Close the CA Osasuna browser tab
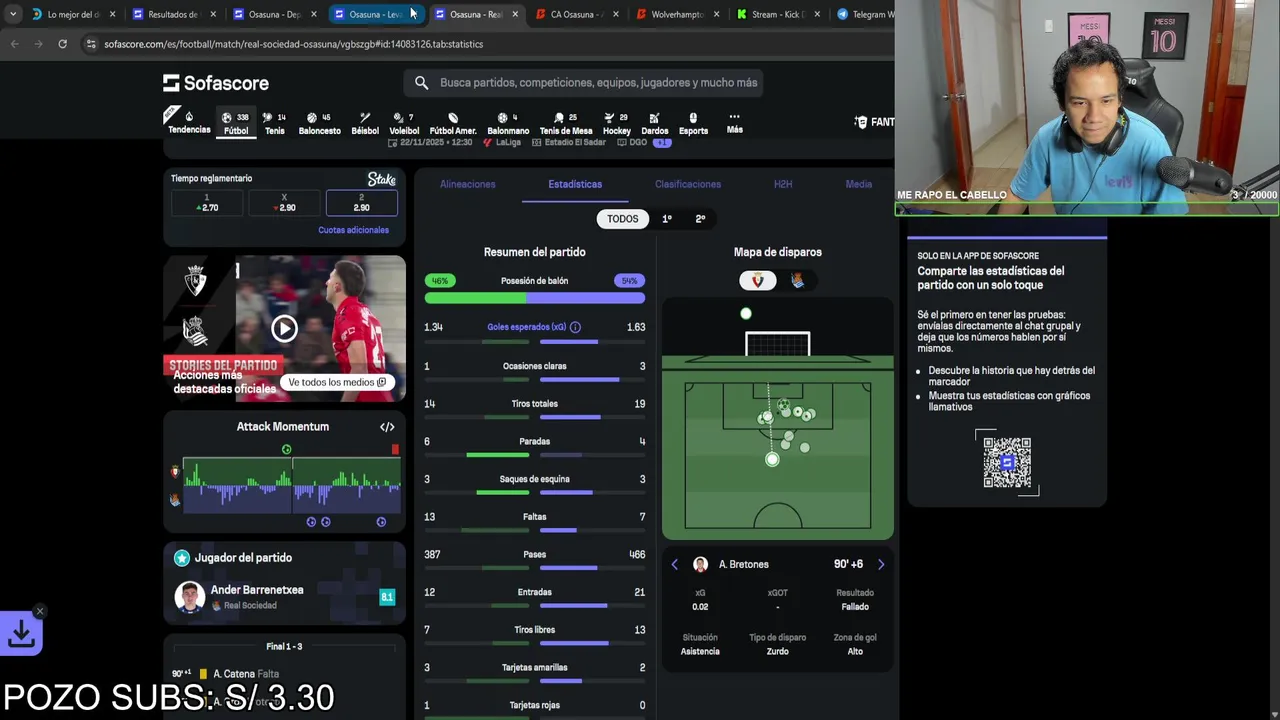The image size is (1280, 720). [x=615, y=15]
